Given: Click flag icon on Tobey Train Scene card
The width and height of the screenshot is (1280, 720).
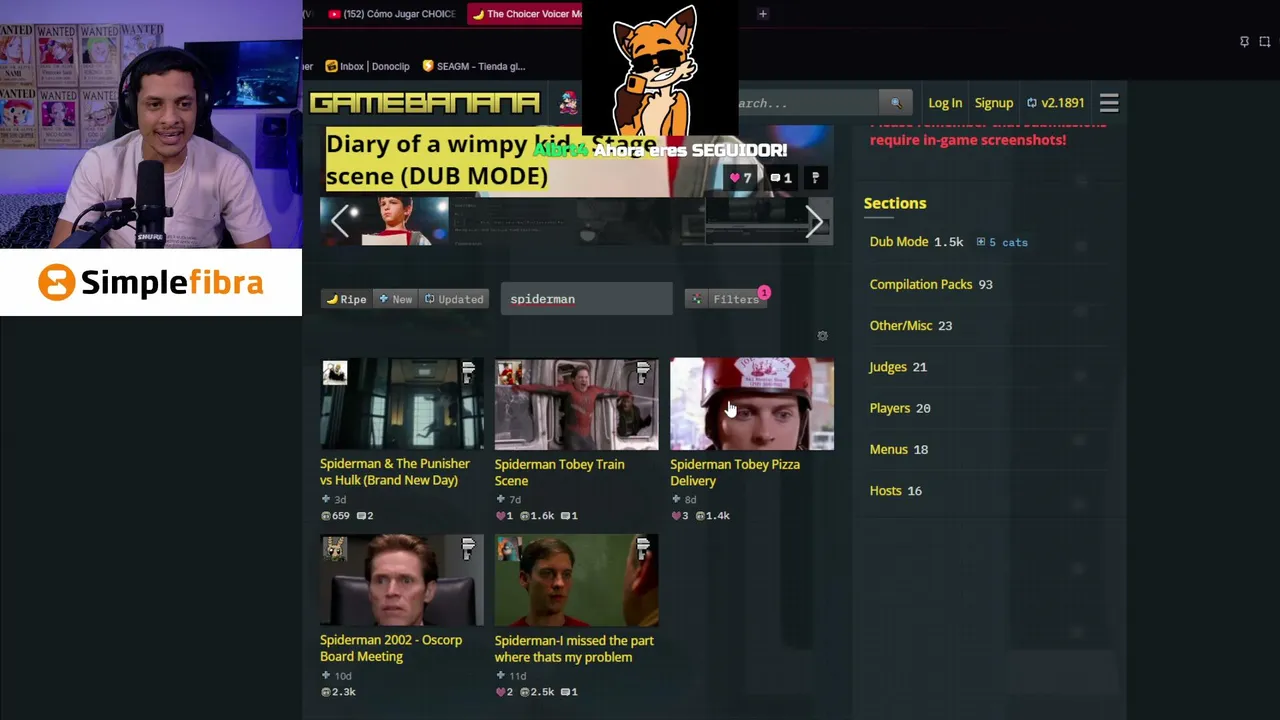Looking at the screenshot, I should point(643,374).
